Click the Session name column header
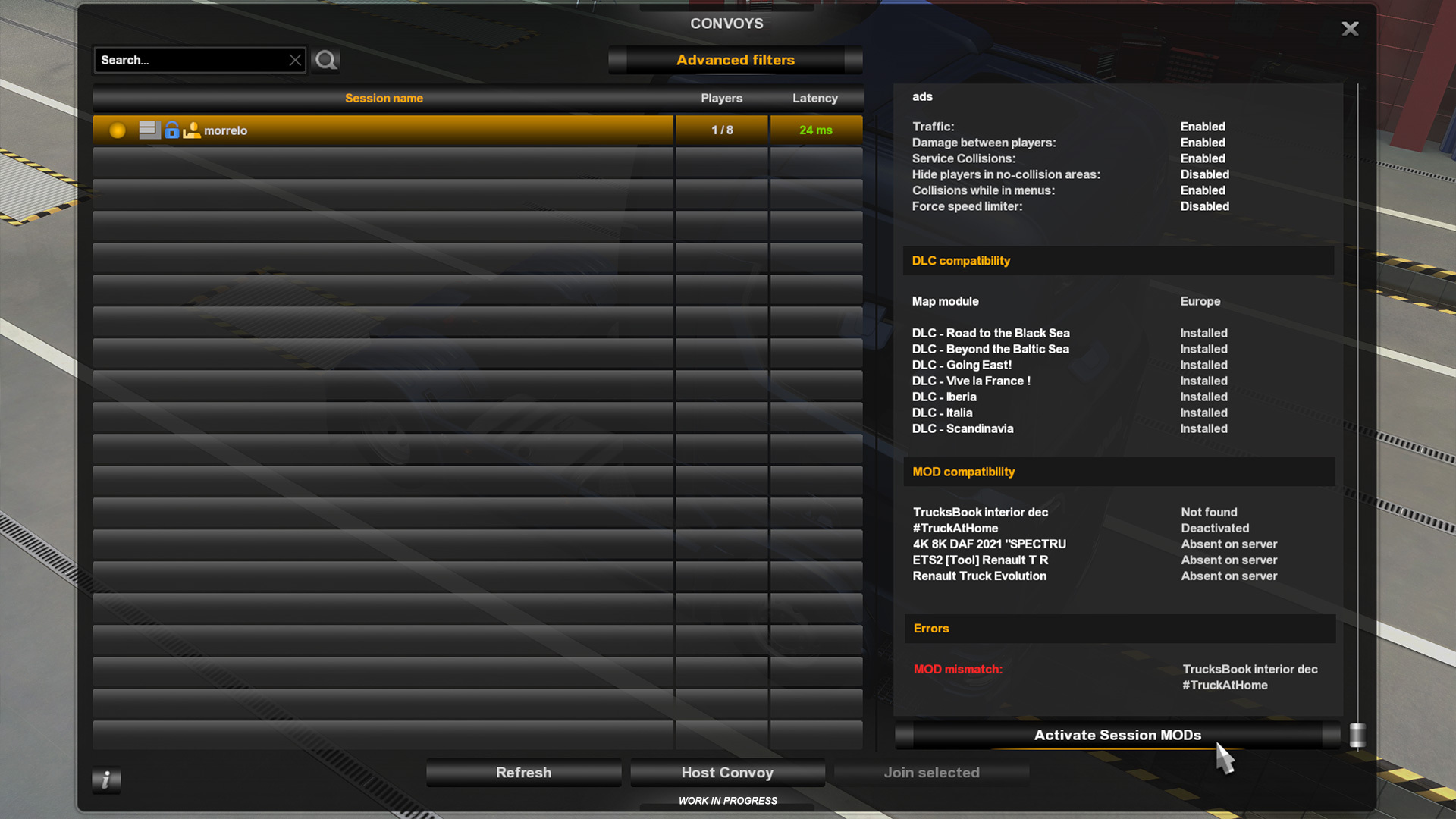This screenshot has height=819, width=1456. (384, 98)
